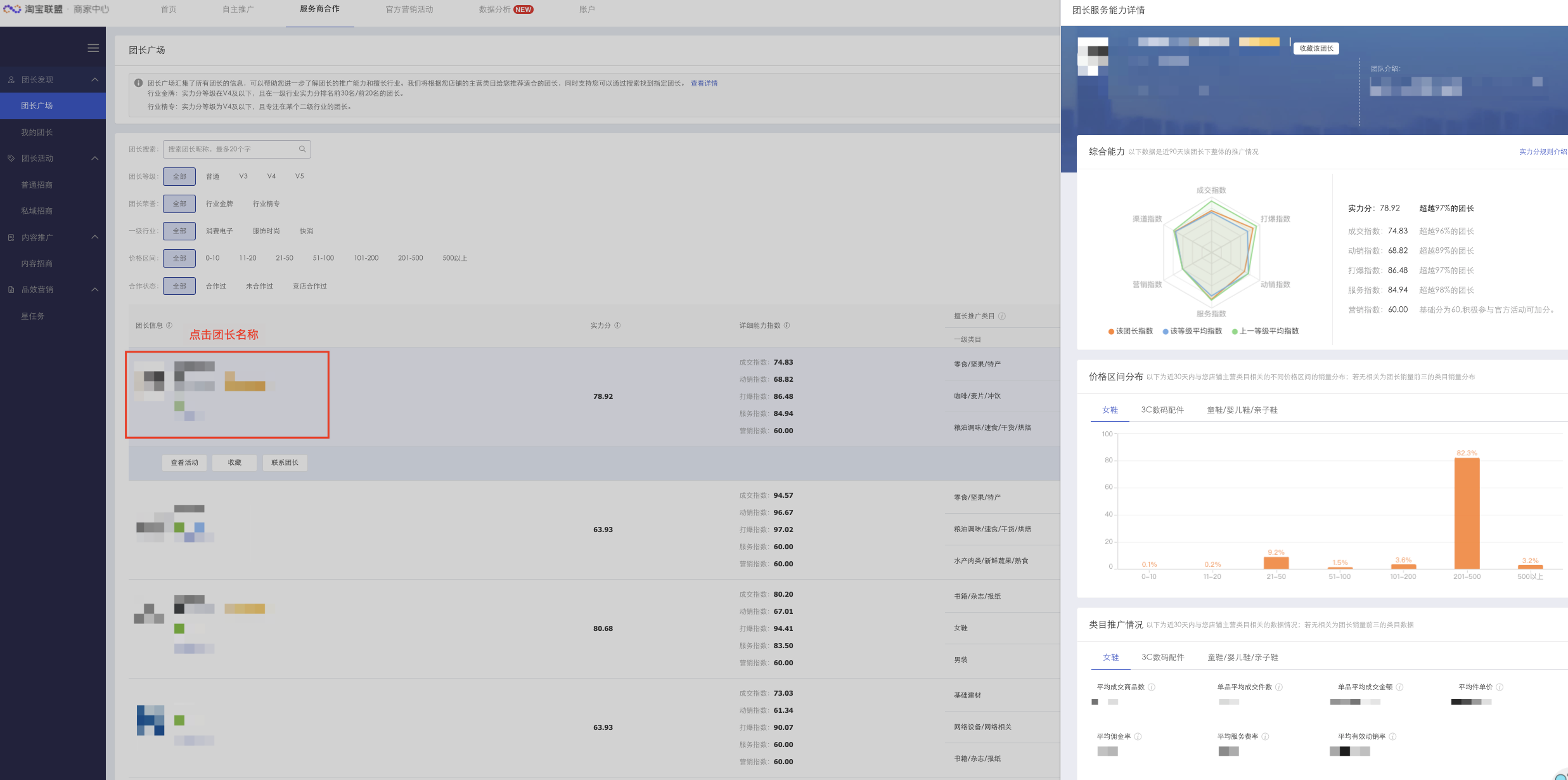Select V5 team leader level filter

tap(299, 176)
